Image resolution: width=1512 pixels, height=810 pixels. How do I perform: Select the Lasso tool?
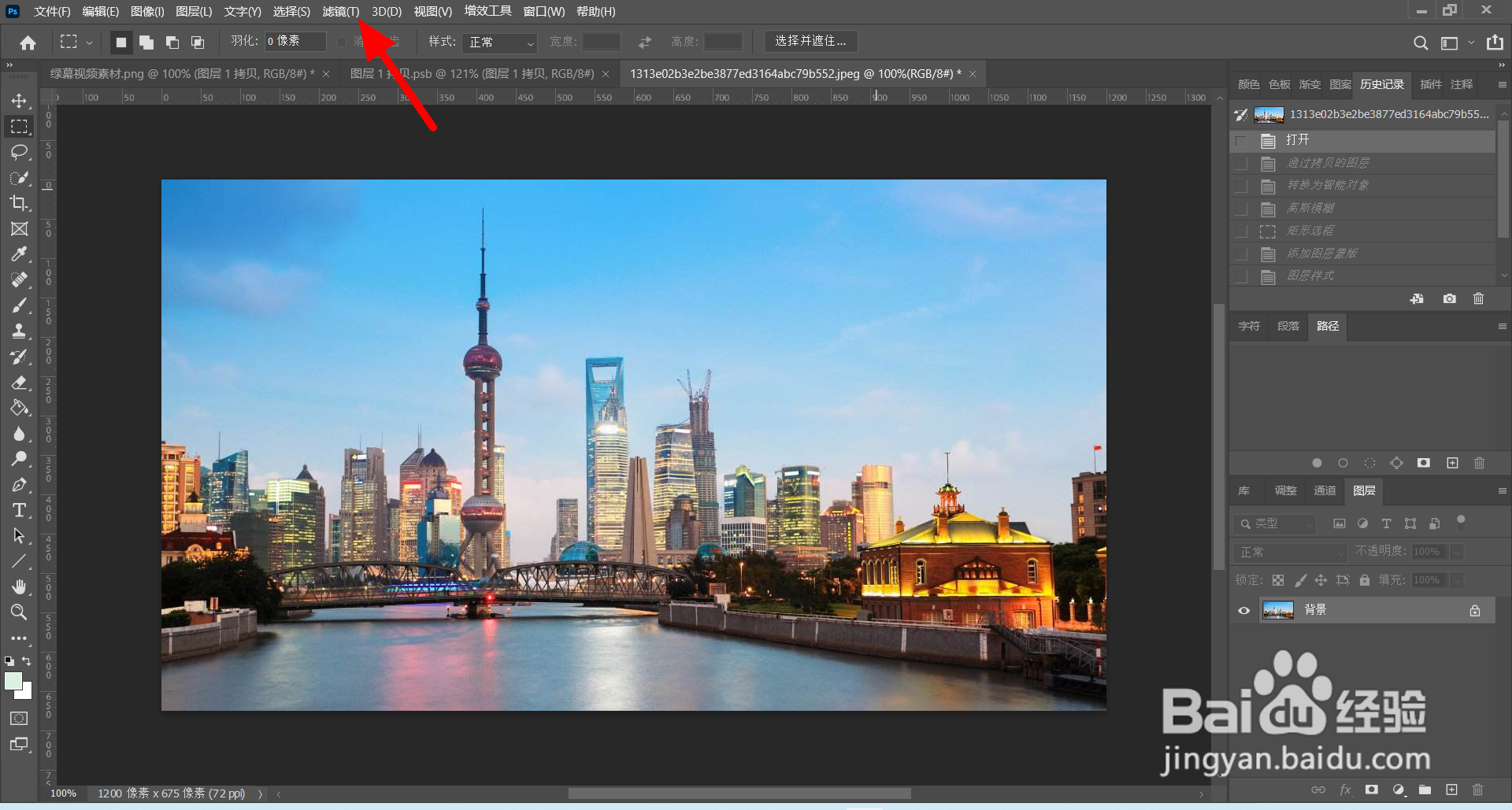tap(20, 152)
